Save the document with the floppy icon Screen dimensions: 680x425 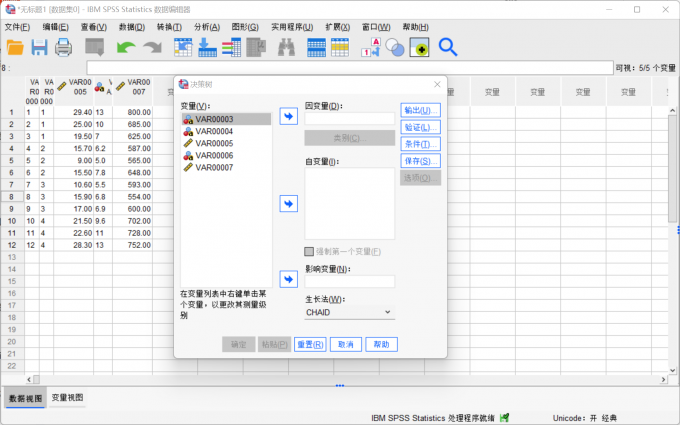coord(39,47)
